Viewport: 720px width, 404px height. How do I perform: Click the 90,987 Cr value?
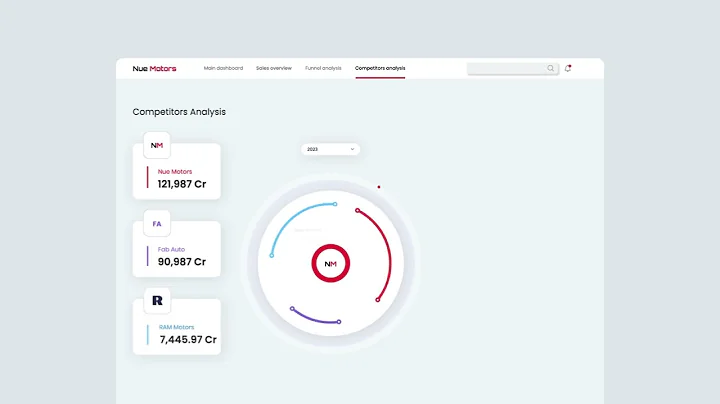tap(182, 262)
